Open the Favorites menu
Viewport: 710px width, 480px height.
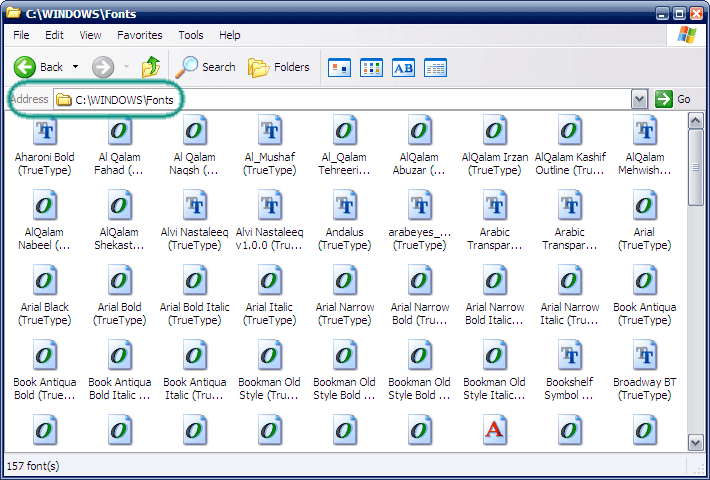tap(139, 35)
